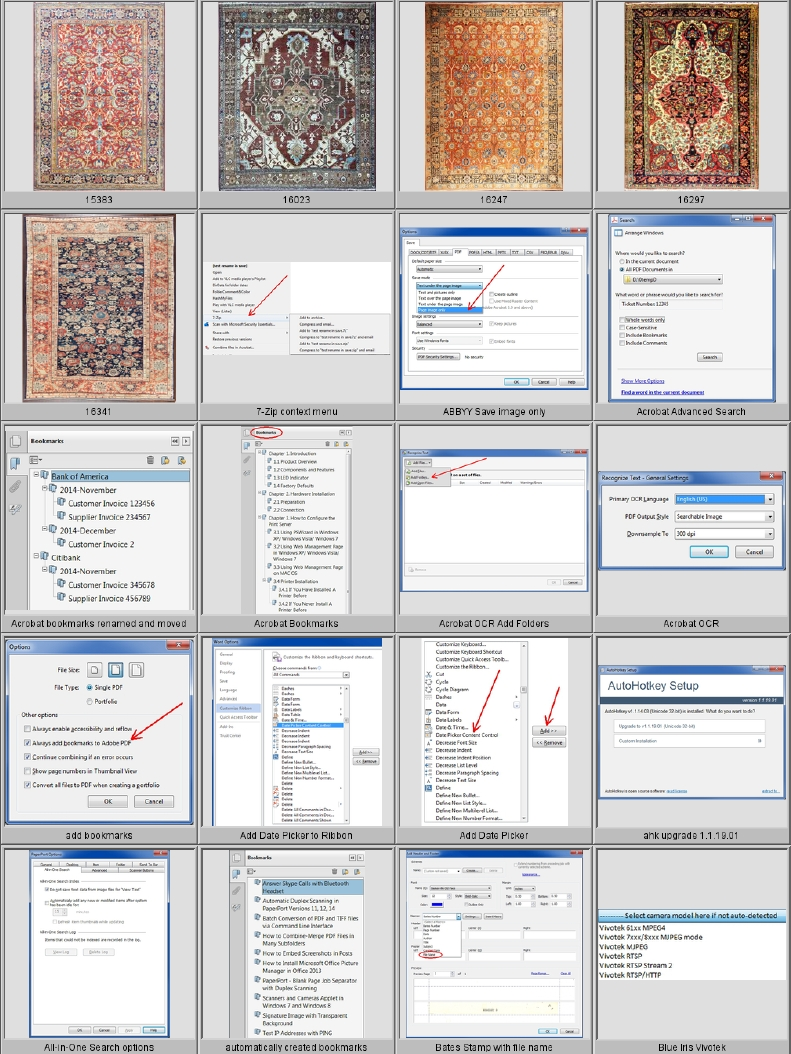
Task: Toggle Case-Sensitive checkbox in Advanced Search
Action: pyautogui.click(x=622, y=328)
